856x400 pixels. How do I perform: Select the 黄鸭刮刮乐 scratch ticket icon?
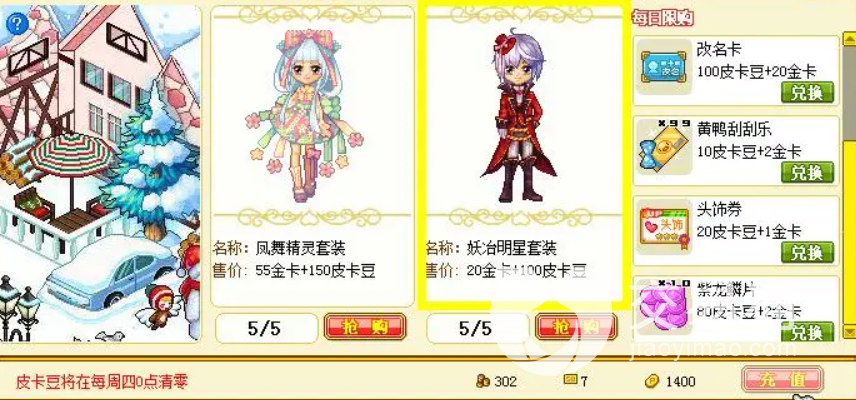click(x=664, y=147)
